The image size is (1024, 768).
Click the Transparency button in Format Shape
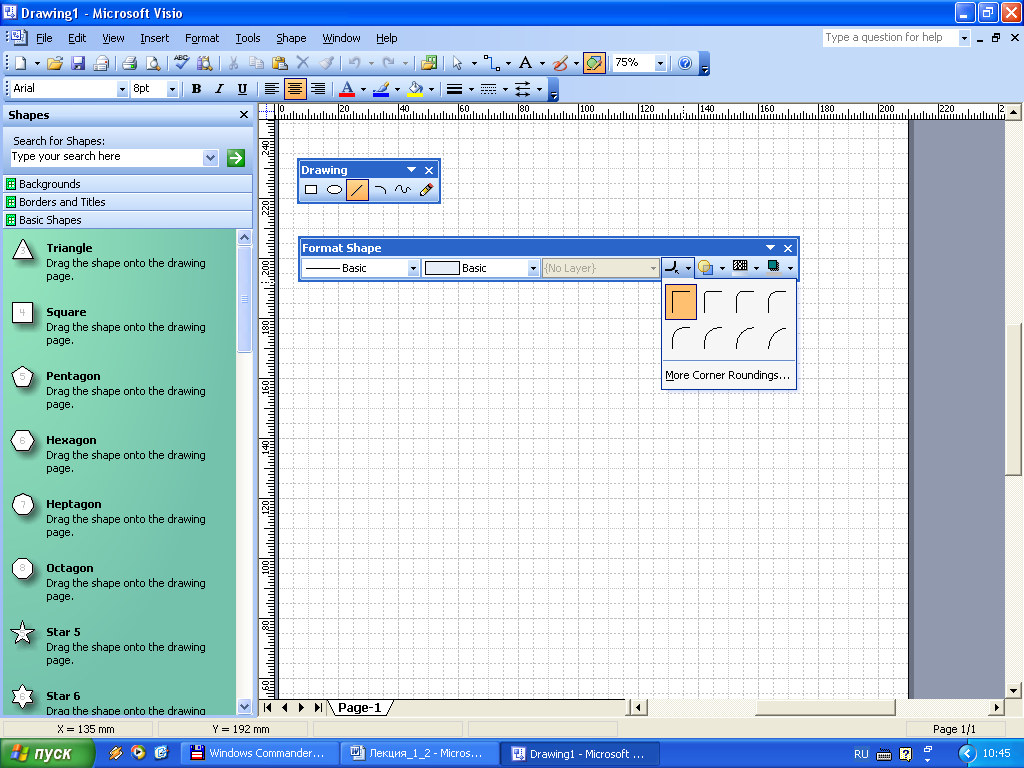pos(705,267)
